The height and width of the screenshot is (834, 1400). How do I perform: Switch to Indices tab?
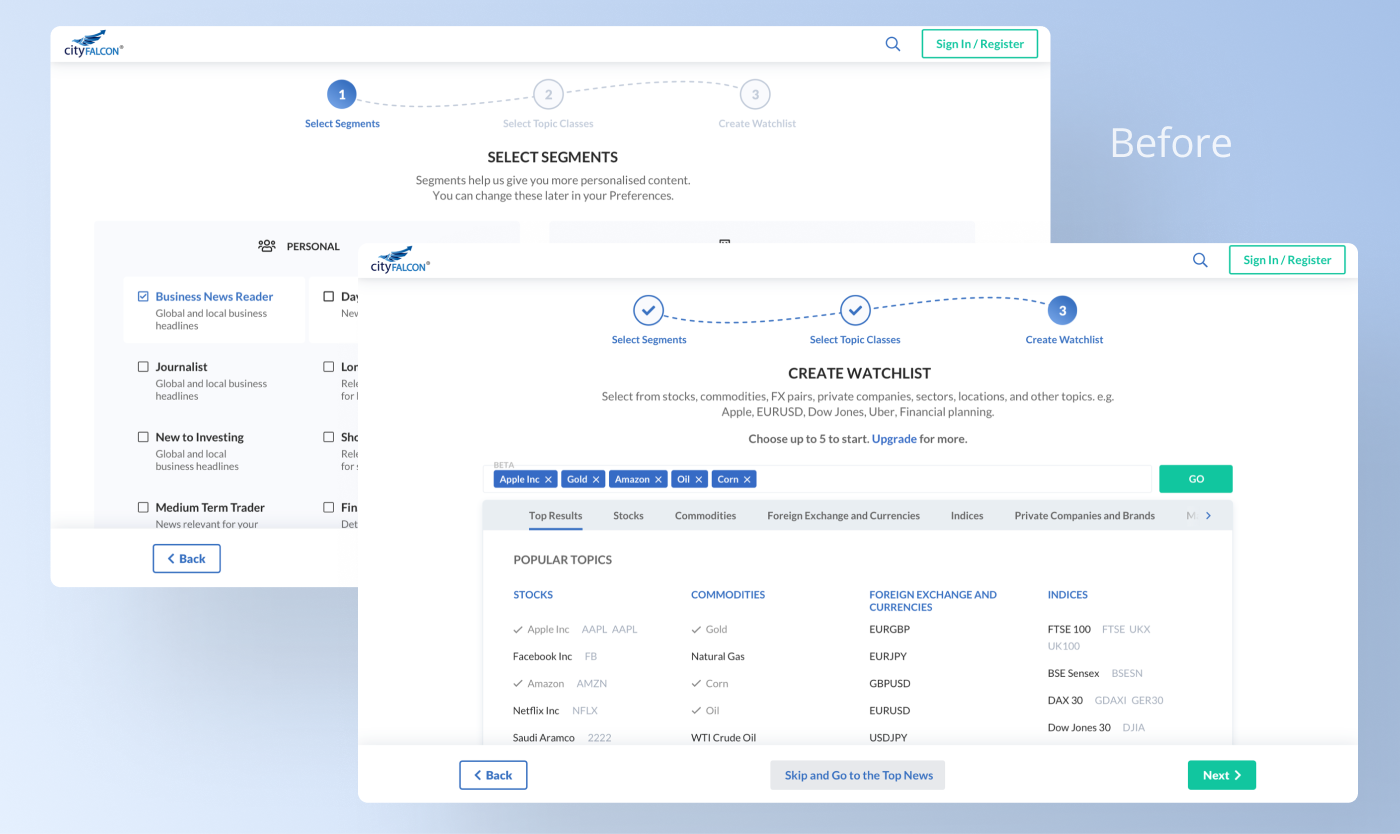click(x=967, y=516)
